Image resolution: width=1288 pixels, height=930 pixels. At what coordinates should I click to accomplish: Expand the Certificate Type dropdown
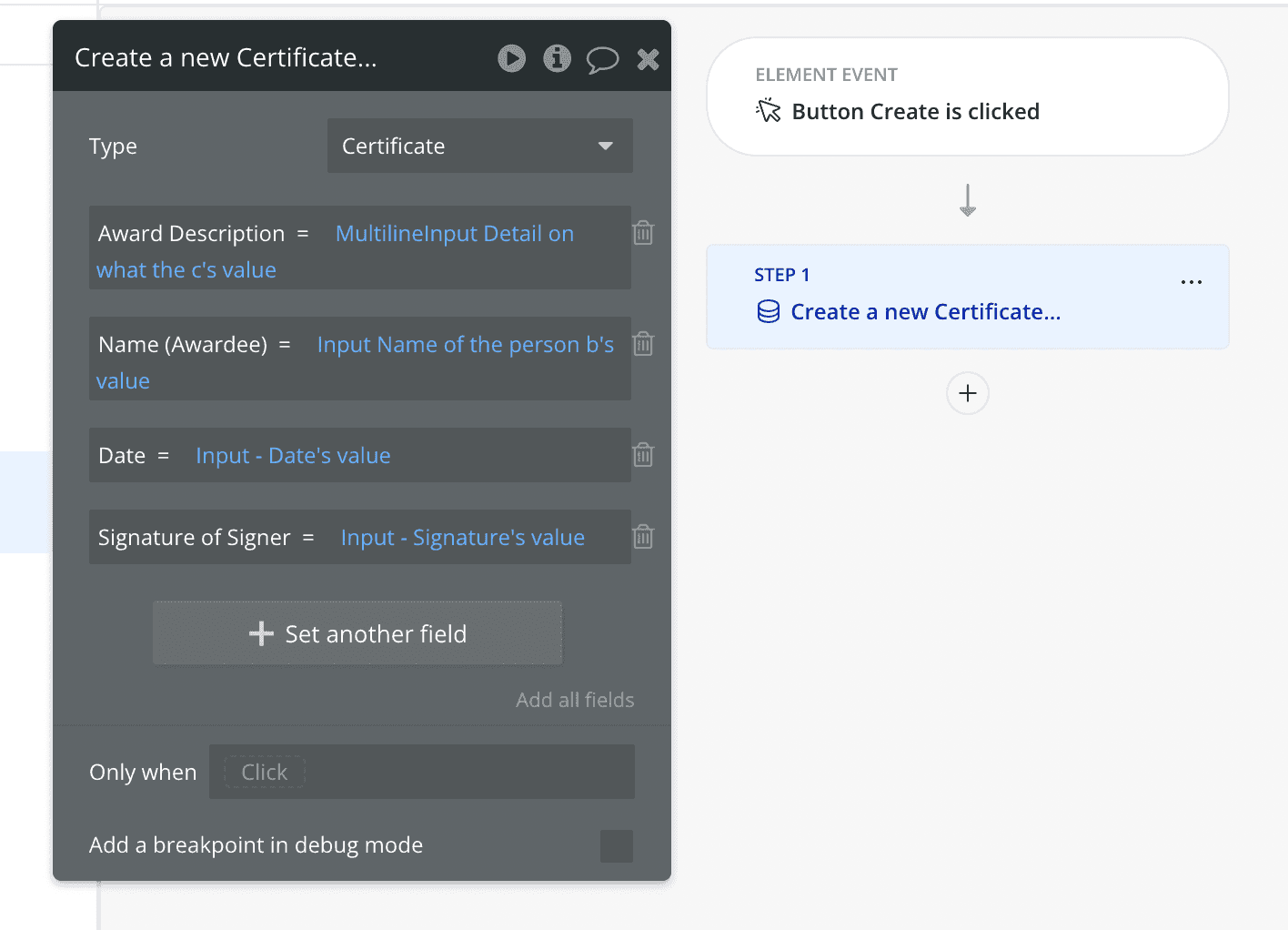(479, 146)
